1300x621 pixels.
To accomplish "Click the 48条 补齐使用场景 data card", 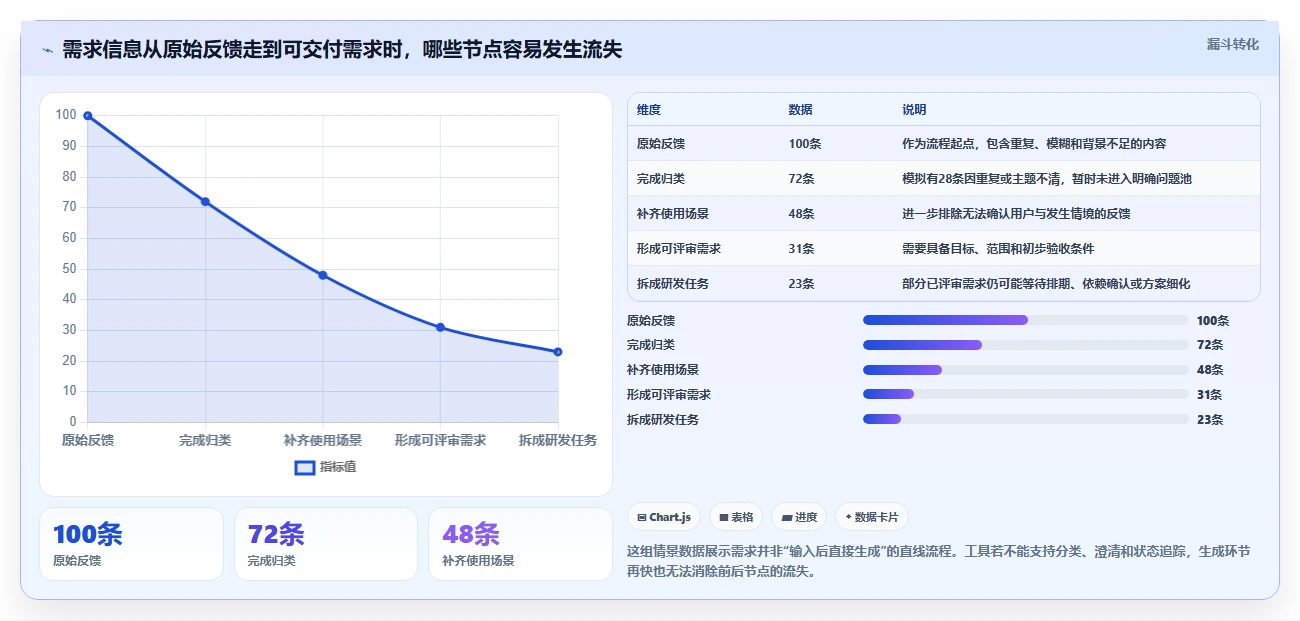I will 520,544.
